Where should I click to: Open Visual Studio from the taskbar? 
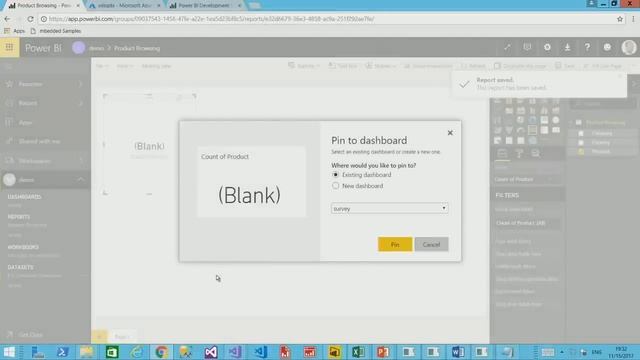pyautogui.click(x=211, y=352)
